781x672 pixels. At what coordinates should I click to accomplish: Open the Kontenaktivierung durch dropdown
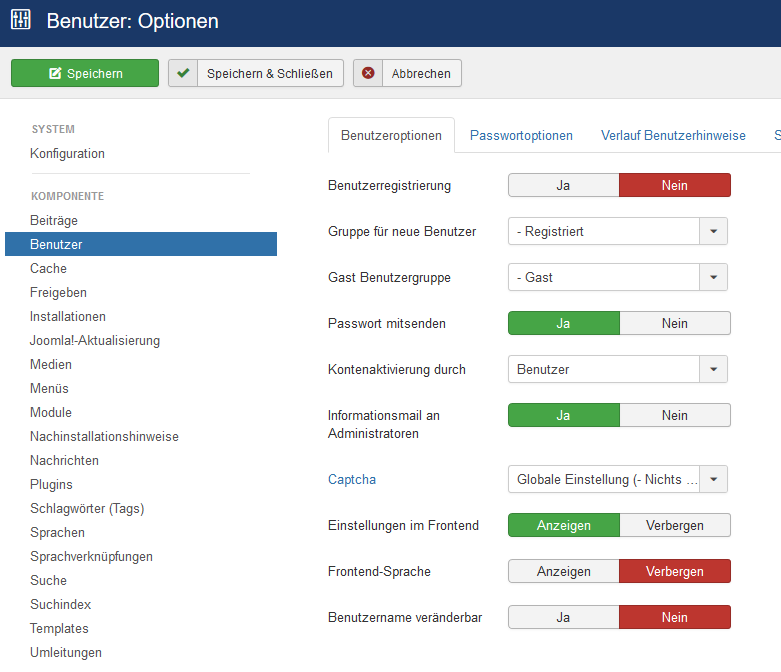(x=713, y=369)
